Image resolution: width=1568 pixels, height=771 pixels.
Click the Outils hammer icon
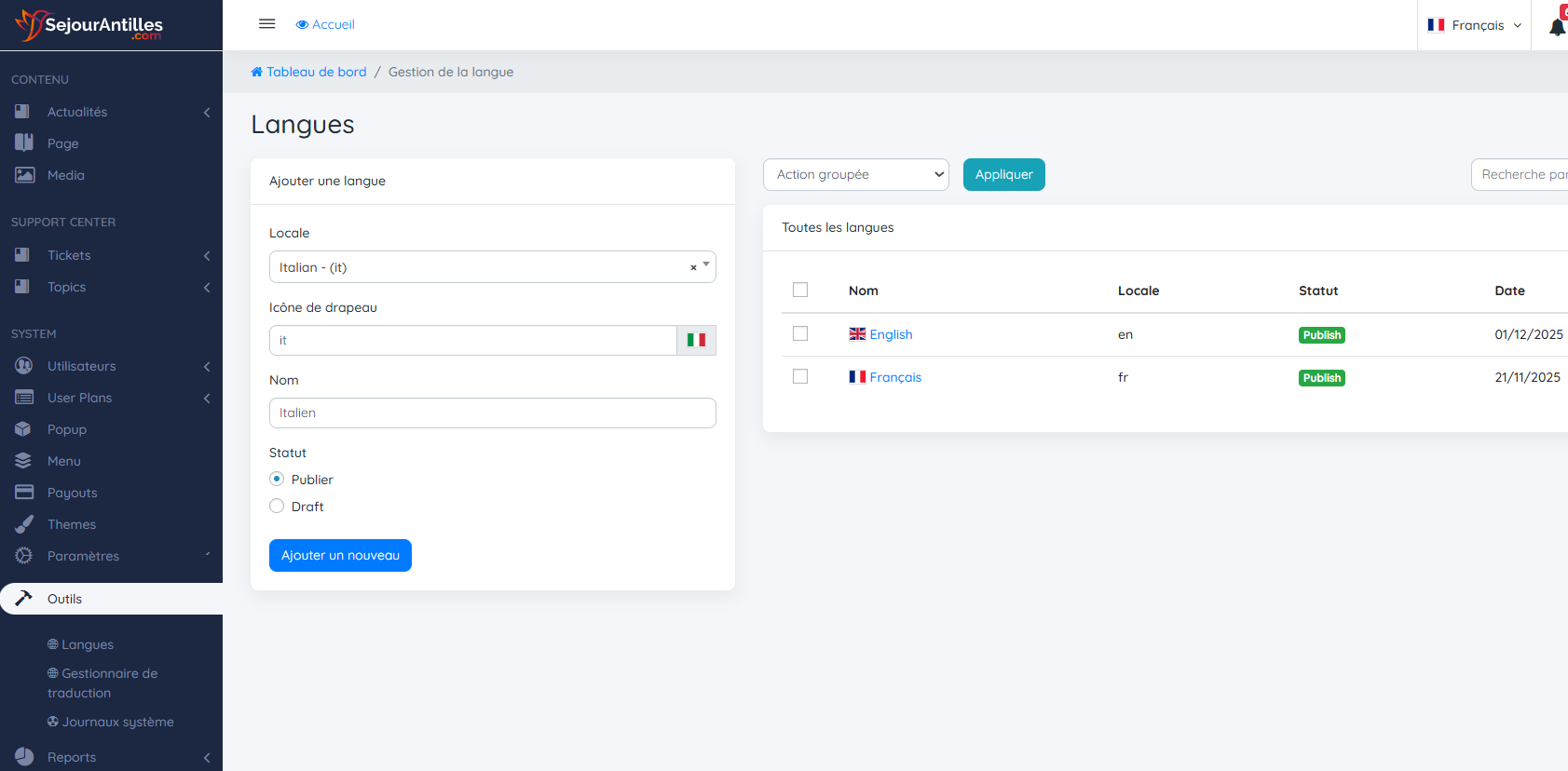pos(23,599)
